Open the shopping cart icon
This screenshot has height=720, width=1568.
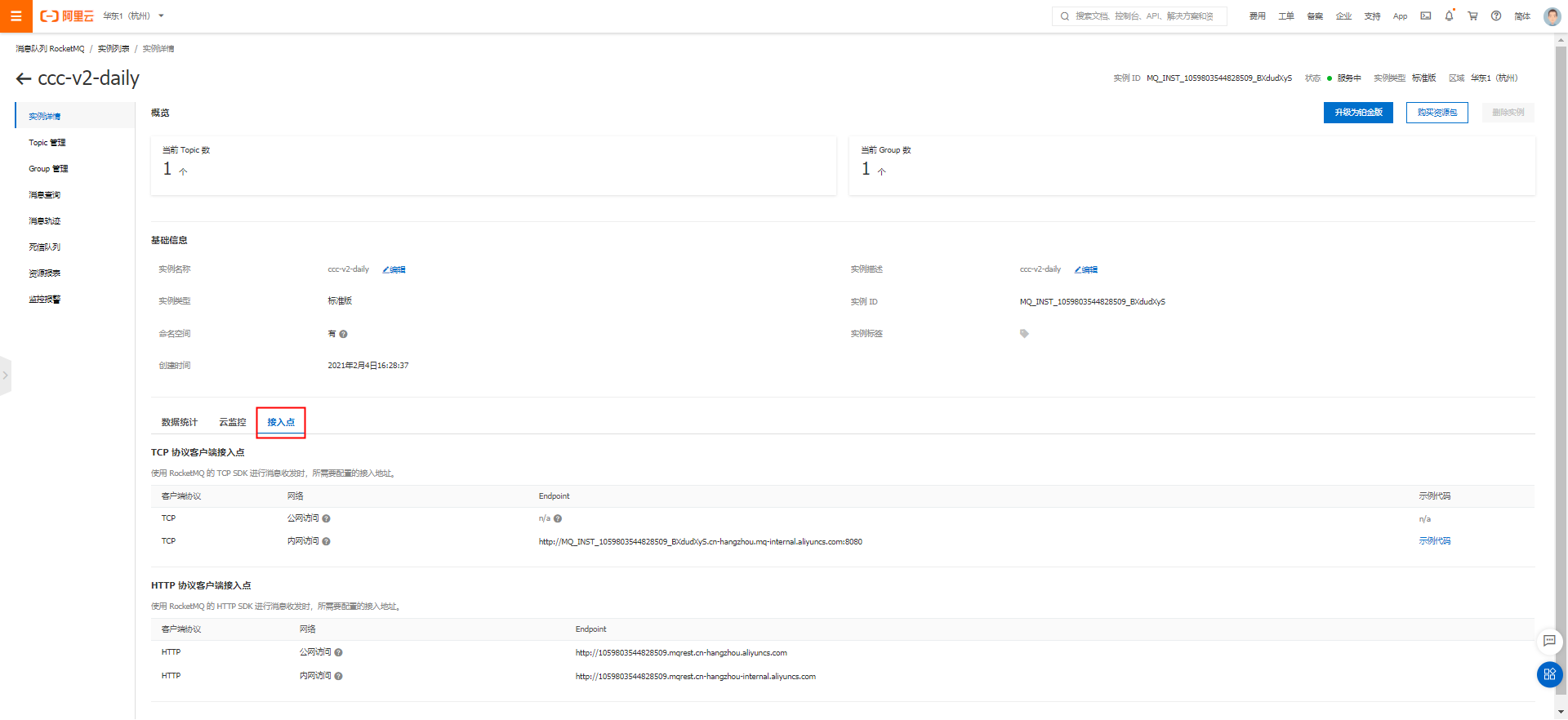1472,16
